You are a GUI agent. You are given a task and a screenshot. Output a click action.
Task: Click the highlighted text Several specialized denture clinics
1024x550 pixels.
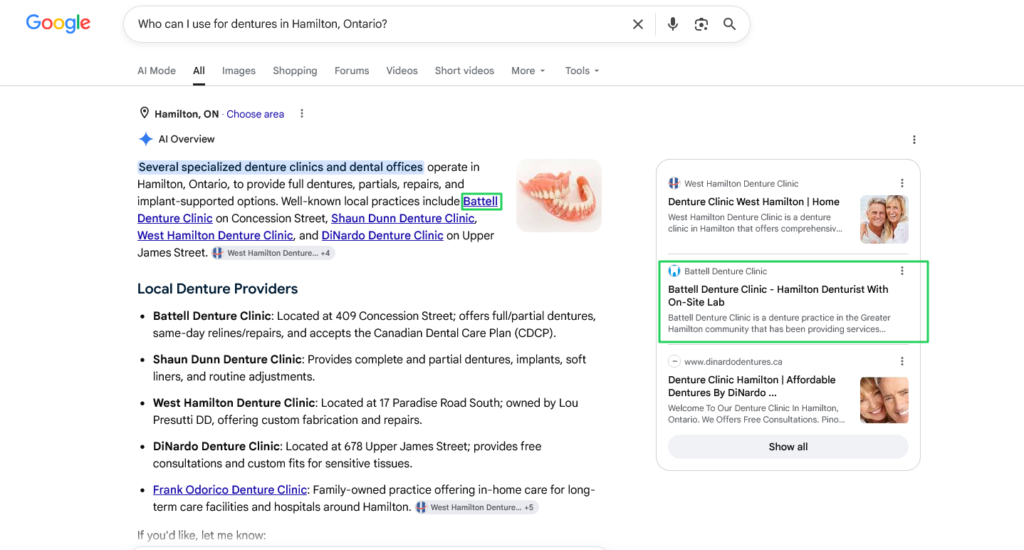(x=281, y=167)
